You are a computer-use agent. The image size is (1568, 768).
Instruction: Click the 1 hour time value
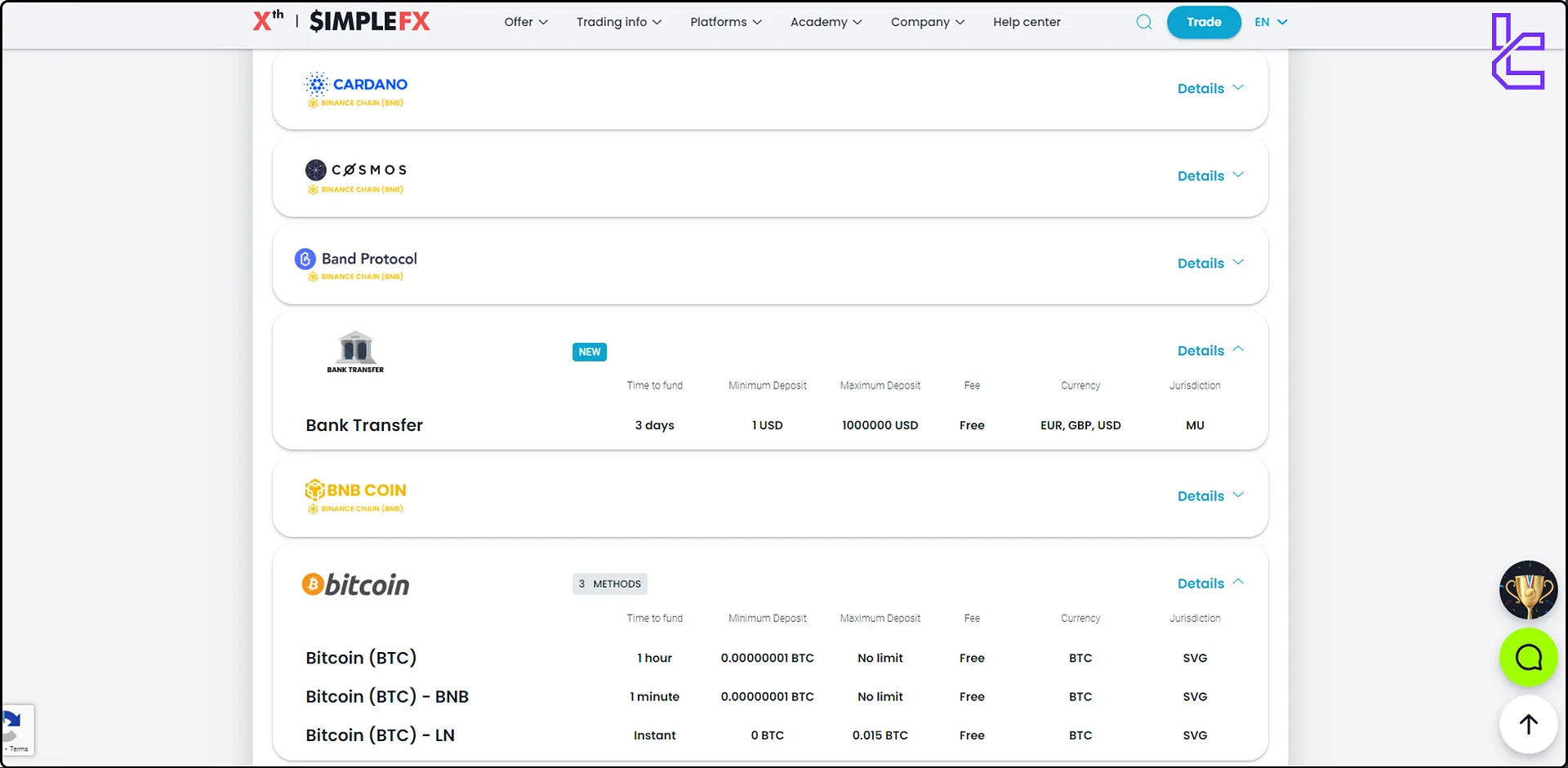654,658
